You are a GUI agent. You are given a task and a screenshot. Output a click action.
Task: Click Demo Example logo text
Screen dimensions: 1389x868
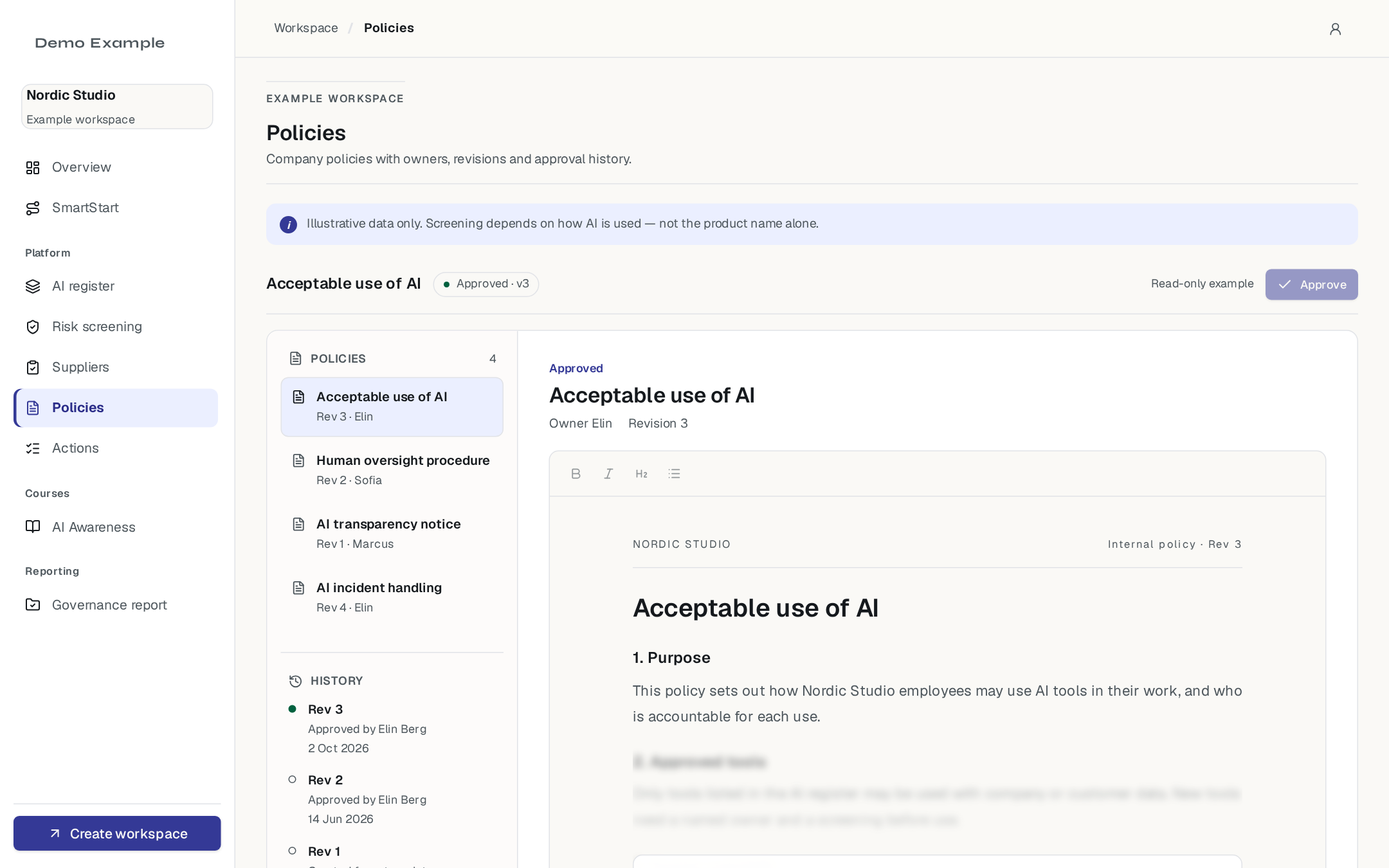[x=100, y=43]
